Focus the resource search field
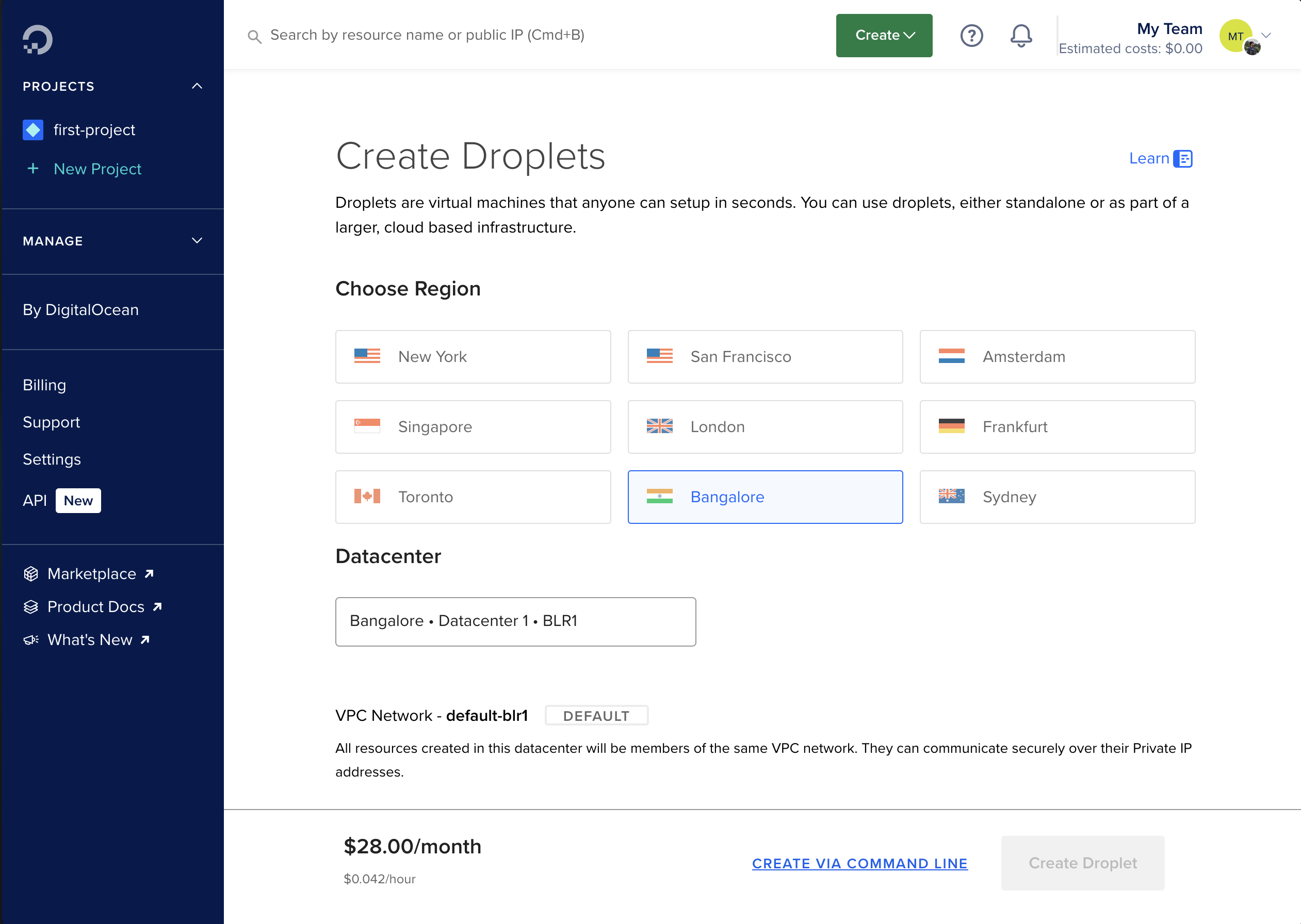The image size is (1301, 924). [428, 35]
